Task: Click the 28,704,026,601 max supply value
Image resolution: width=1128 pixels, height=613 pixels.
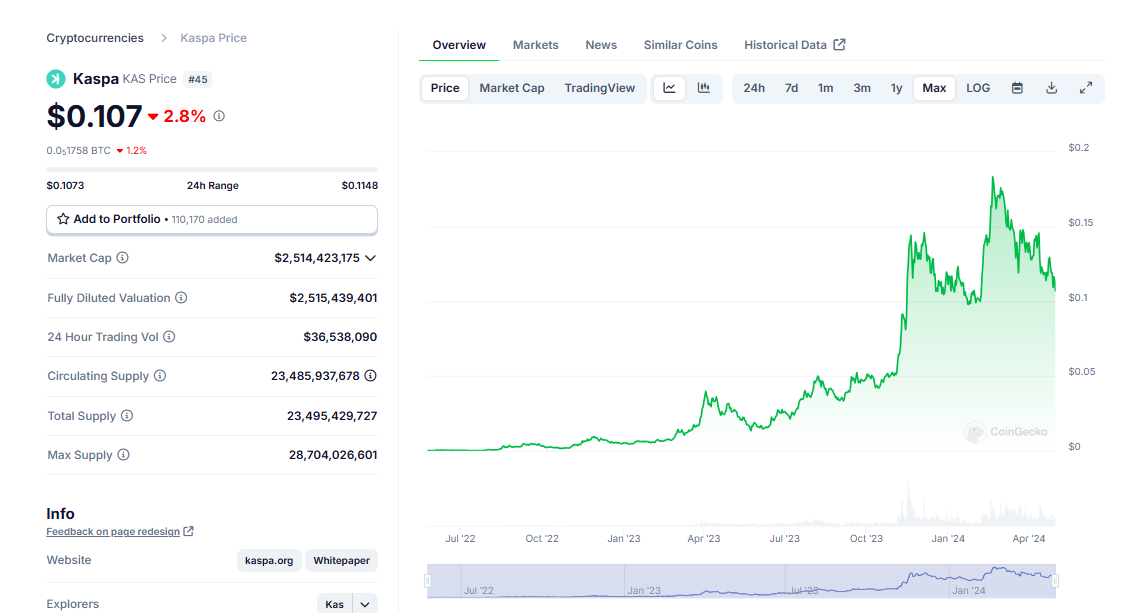Action: point(333,455)
